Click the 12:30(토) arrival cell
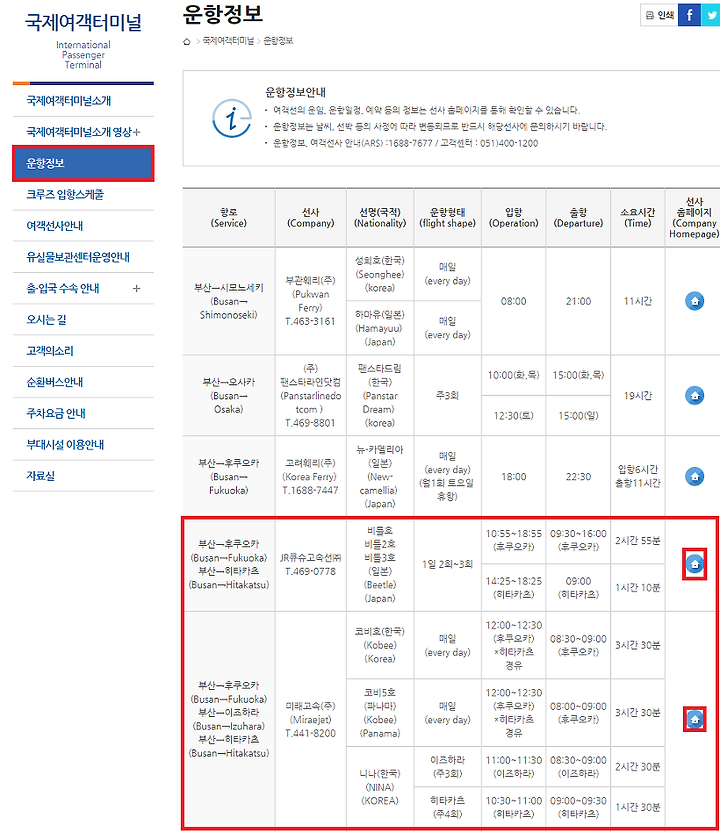 (514, 415)
